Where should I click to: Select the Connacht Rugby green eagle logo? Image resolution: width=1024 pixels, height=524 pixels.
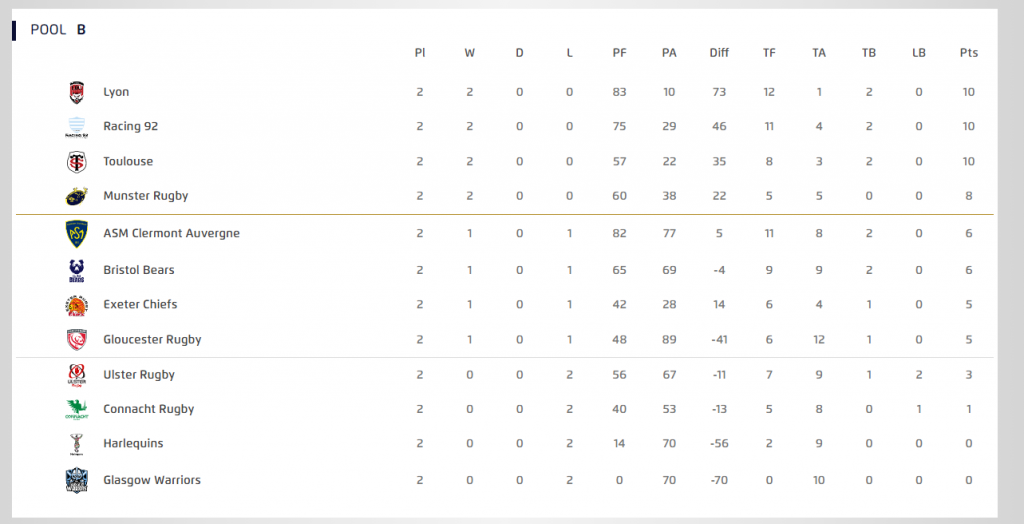(76, 410)
